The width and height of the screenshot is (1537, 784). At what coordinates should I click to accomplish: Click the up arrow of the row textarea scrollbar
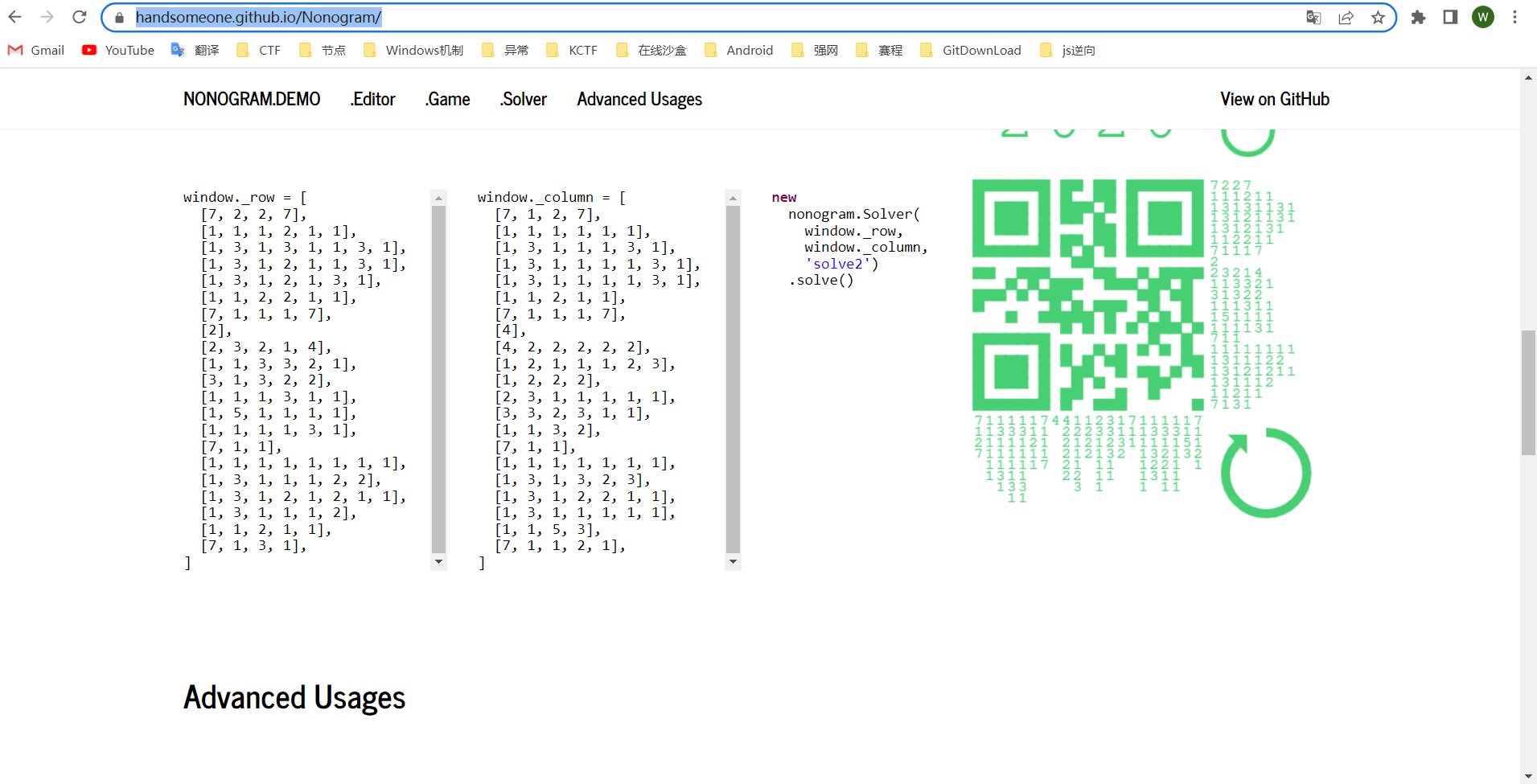(x=438, y=197)
